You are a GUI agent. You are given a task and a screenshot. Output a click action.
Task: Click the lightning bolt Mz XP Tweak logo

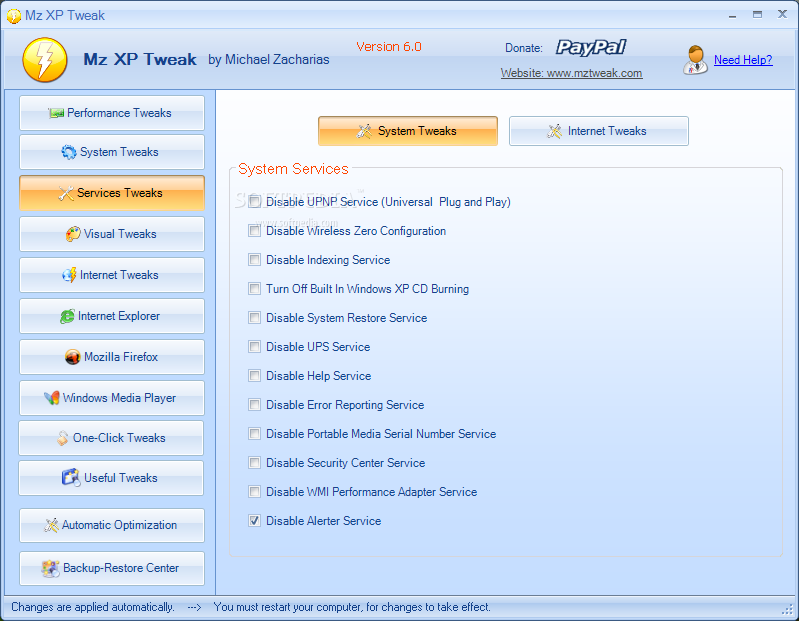[45, 60]
